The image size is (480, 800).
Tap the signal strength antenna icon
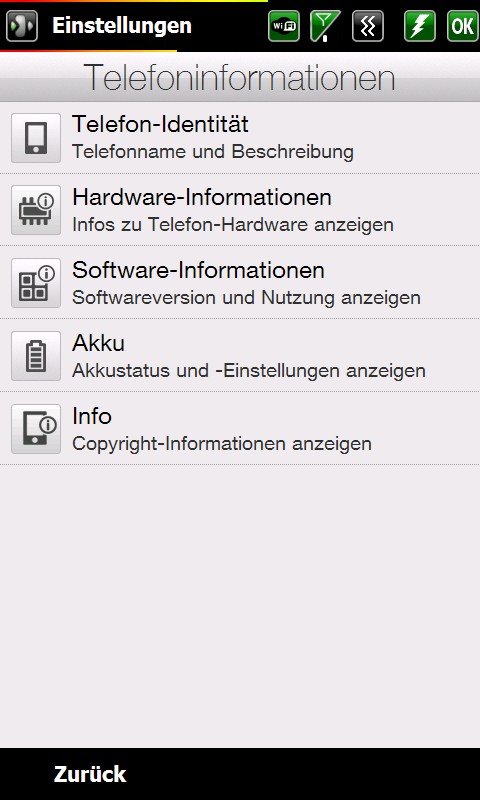point(325,26)
